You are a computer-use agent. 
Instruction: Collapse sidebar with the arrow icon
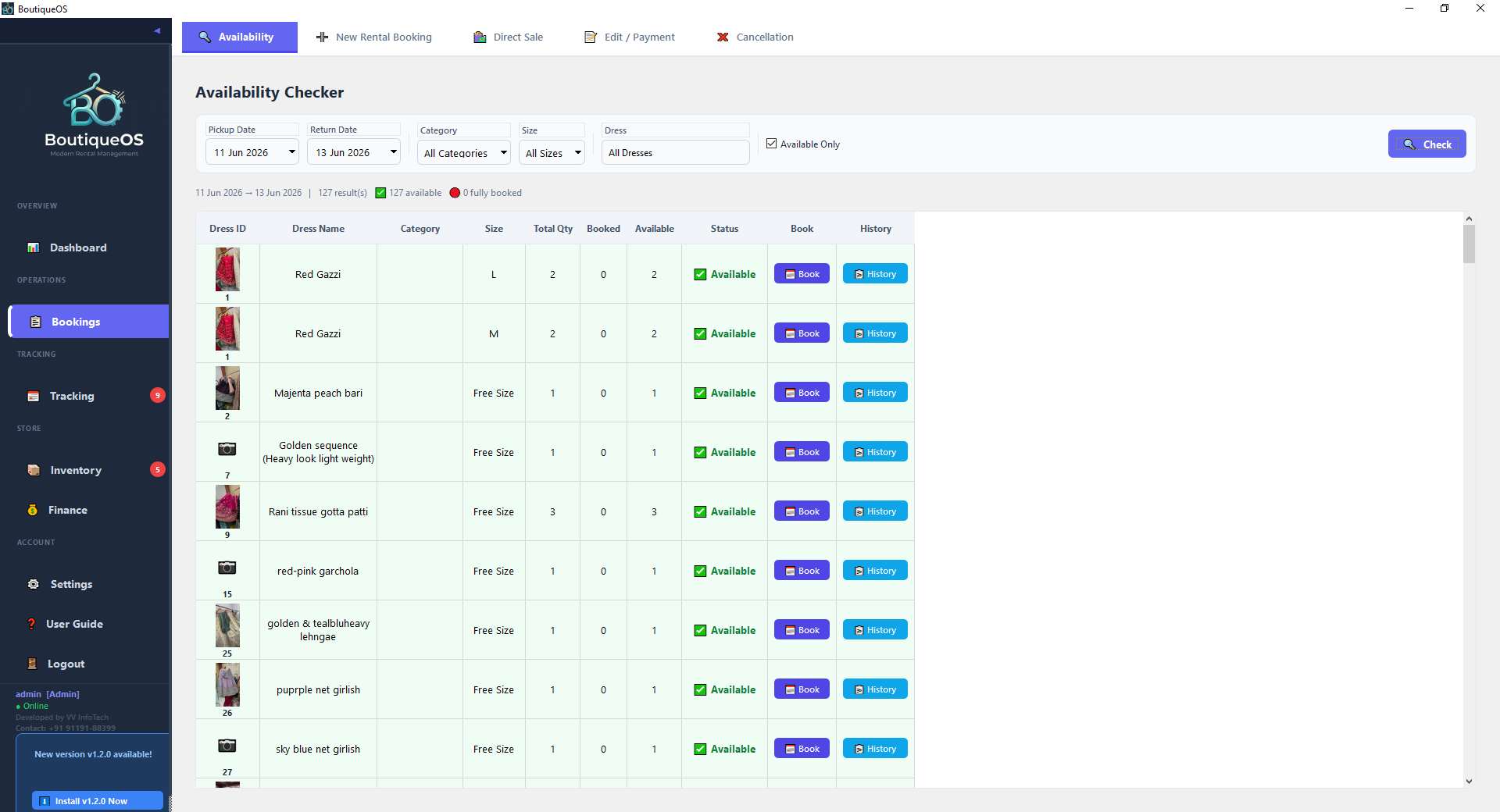click(157, 31)
